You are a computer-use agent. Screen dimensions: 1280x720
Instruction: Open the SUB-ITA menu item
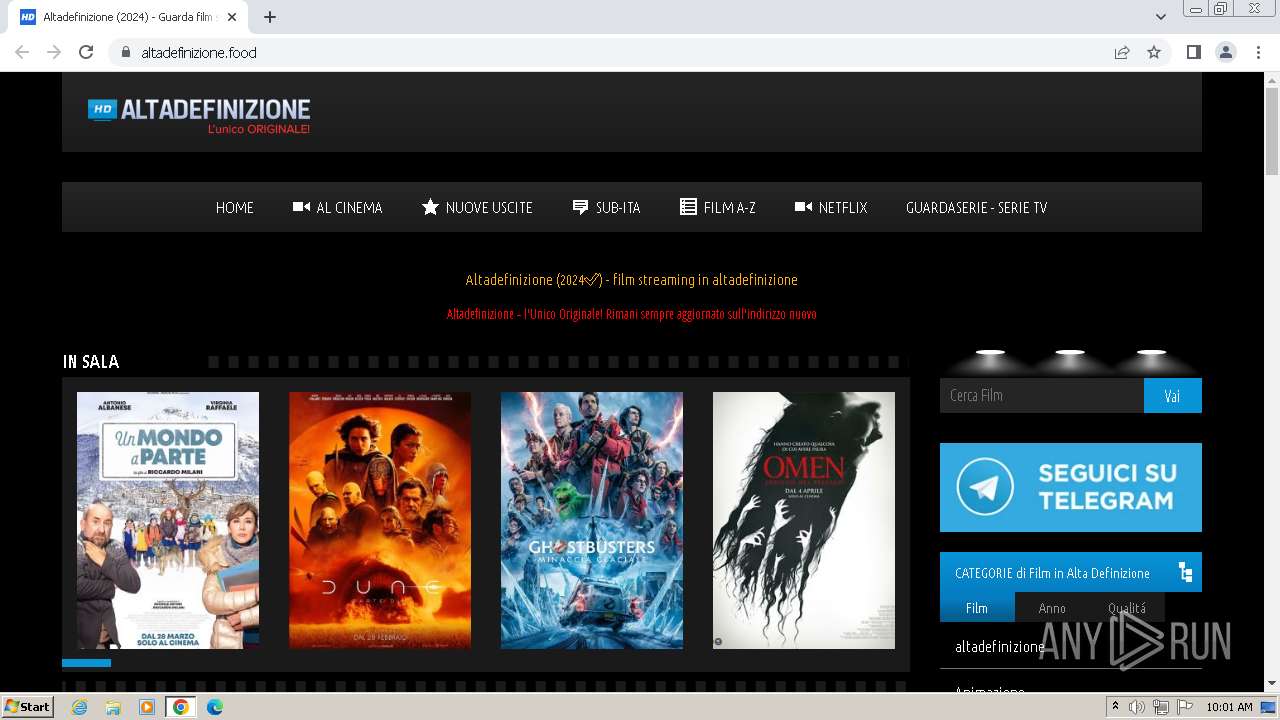[606, 207]
